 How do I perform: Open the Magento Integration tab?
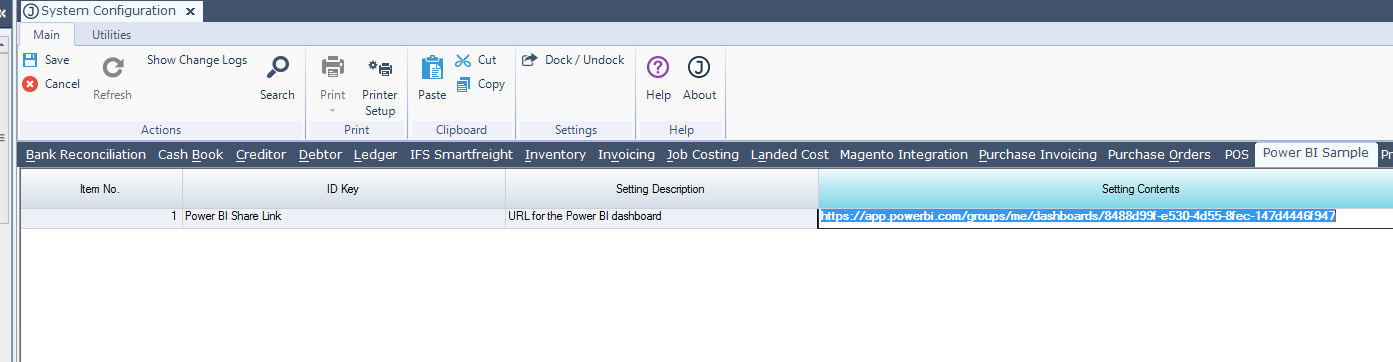click(904, 155)
